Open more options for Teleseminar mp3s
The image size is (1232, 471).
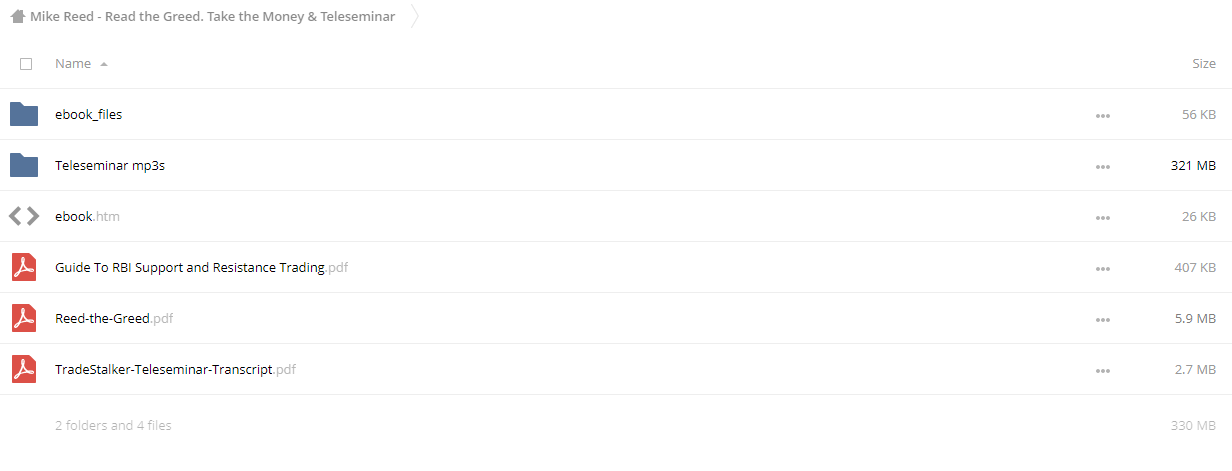click(1103, 166)
